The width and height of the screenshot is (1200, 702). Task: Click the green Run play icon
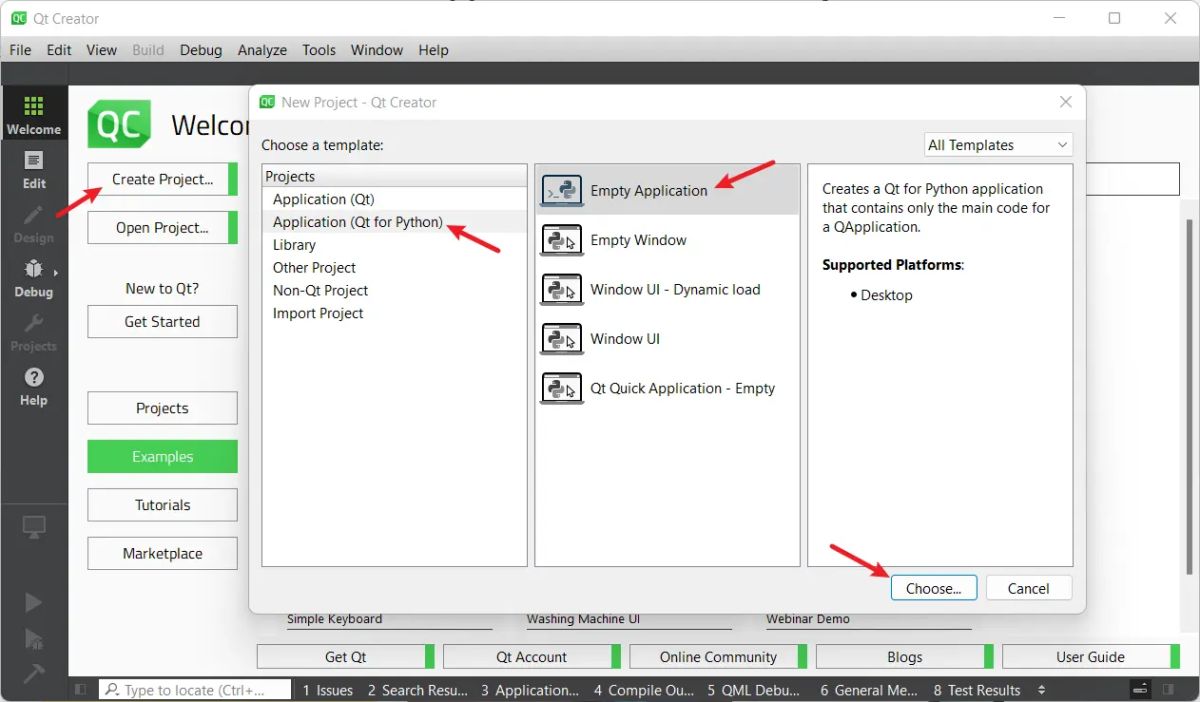click(33, 602)
